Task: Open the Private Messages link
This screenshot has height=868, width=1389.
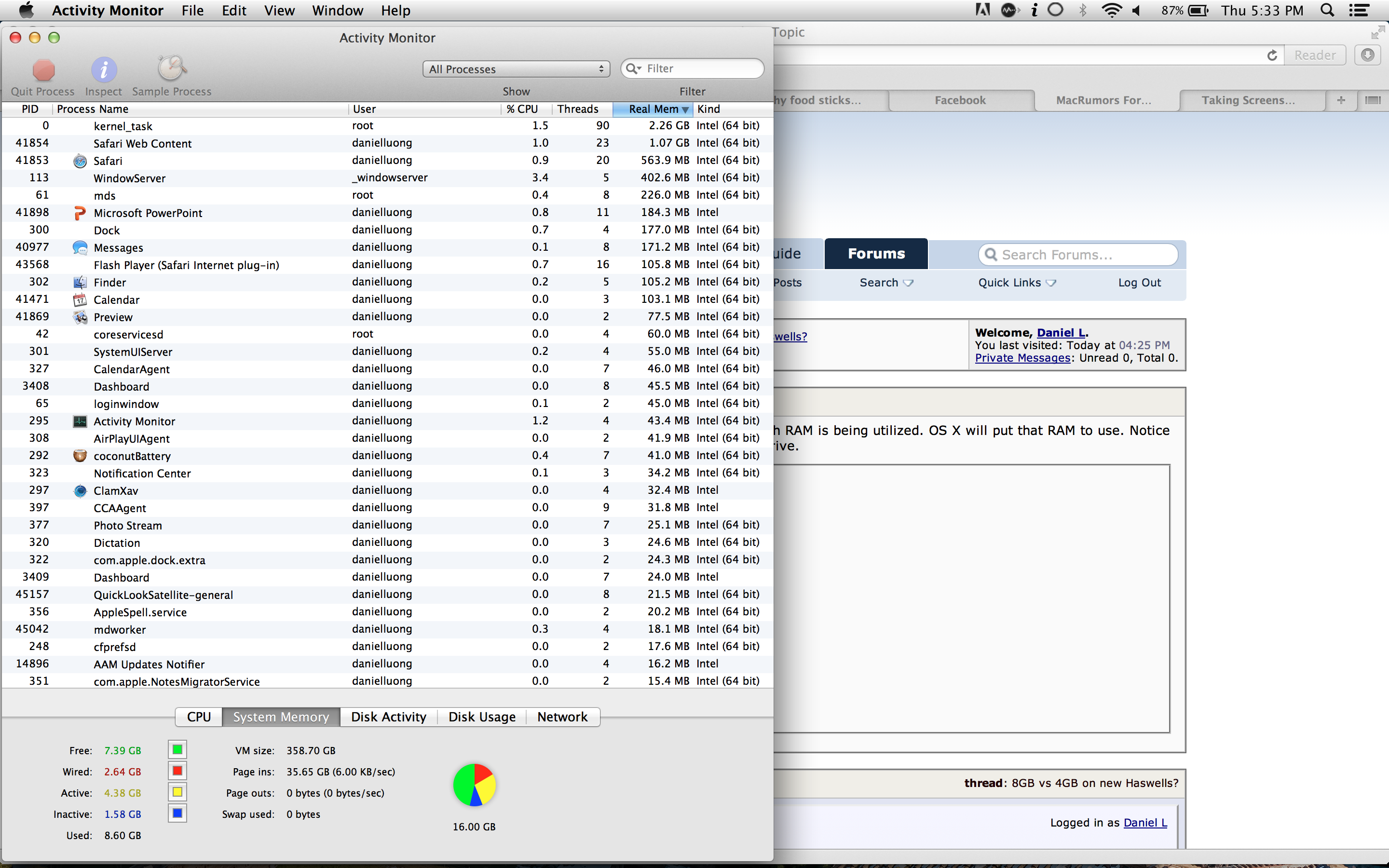Action: point(1022,358)
